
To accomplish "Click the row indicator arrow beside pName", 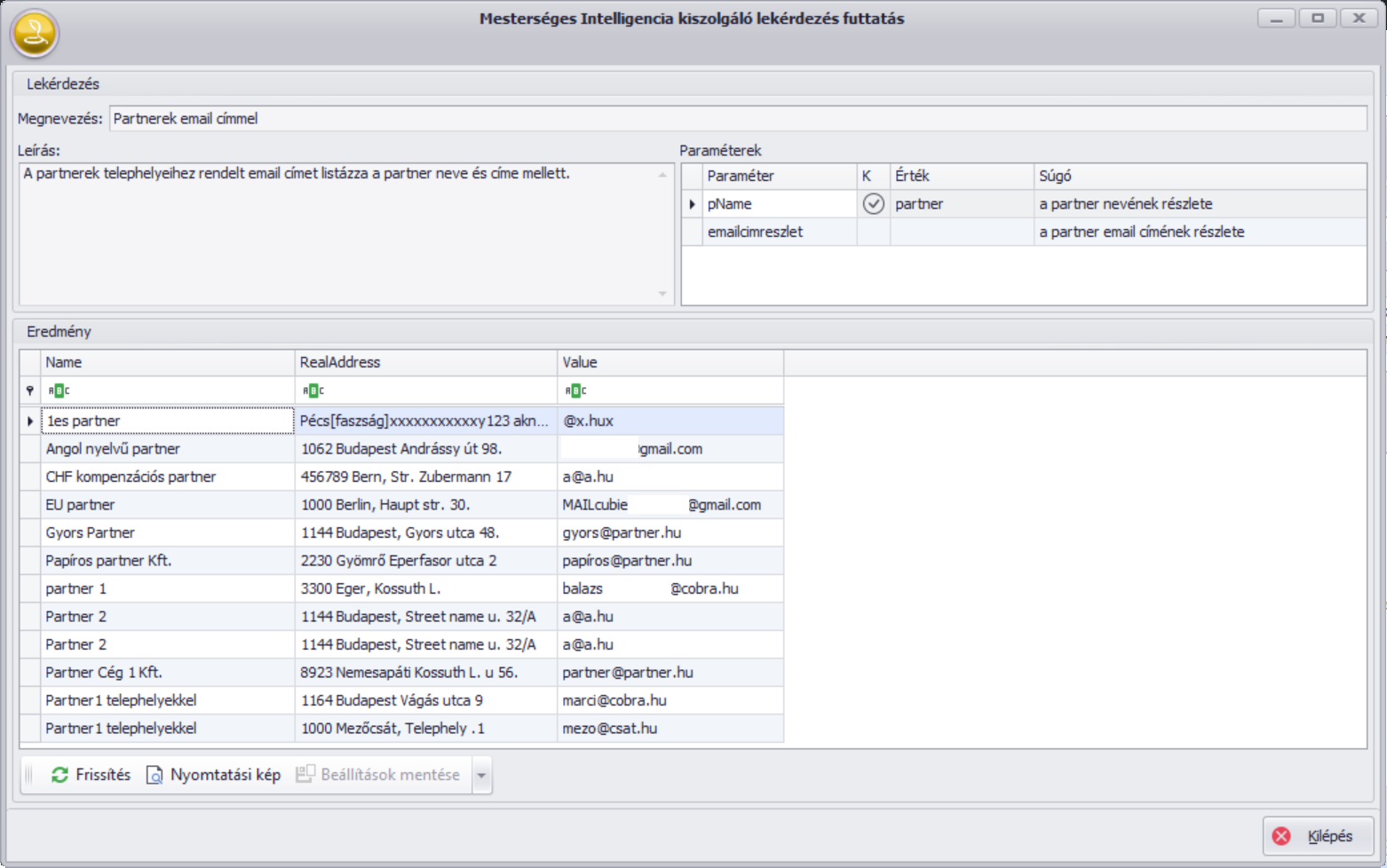I will (693, 204).
